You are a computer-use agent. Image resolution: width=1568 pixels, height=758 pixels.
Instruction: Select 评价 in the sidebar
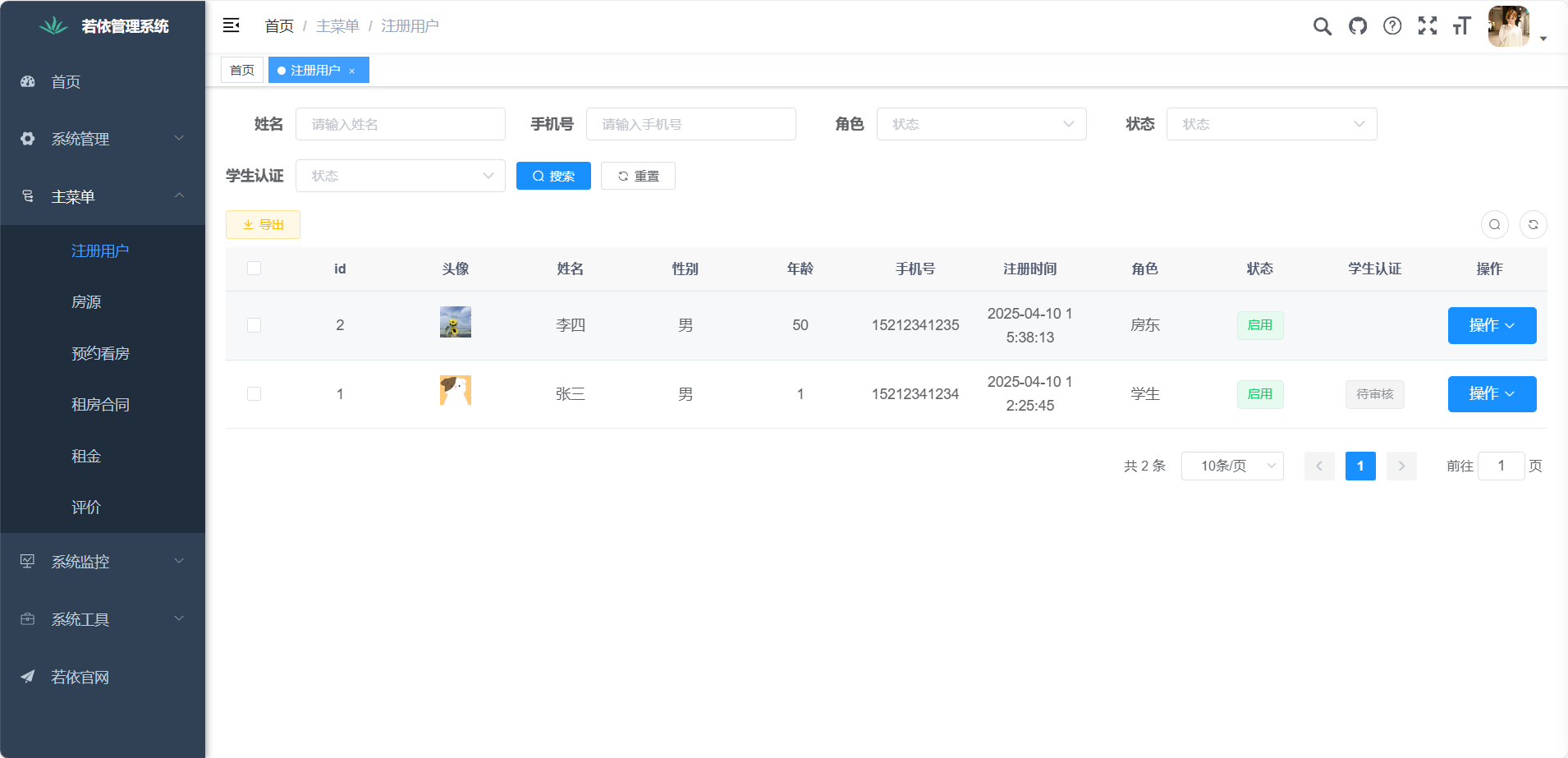click(103, 508)
